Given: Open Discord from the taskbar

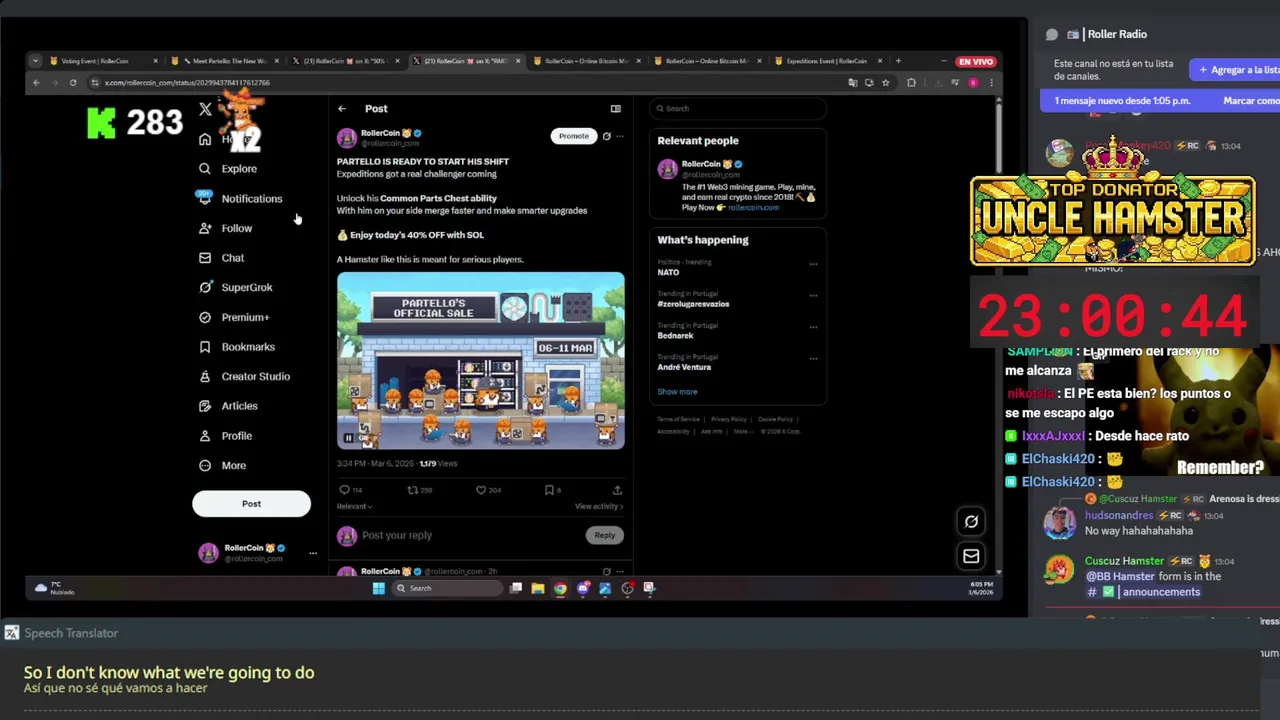Looking at the screenshot, I should click(583, 588).
